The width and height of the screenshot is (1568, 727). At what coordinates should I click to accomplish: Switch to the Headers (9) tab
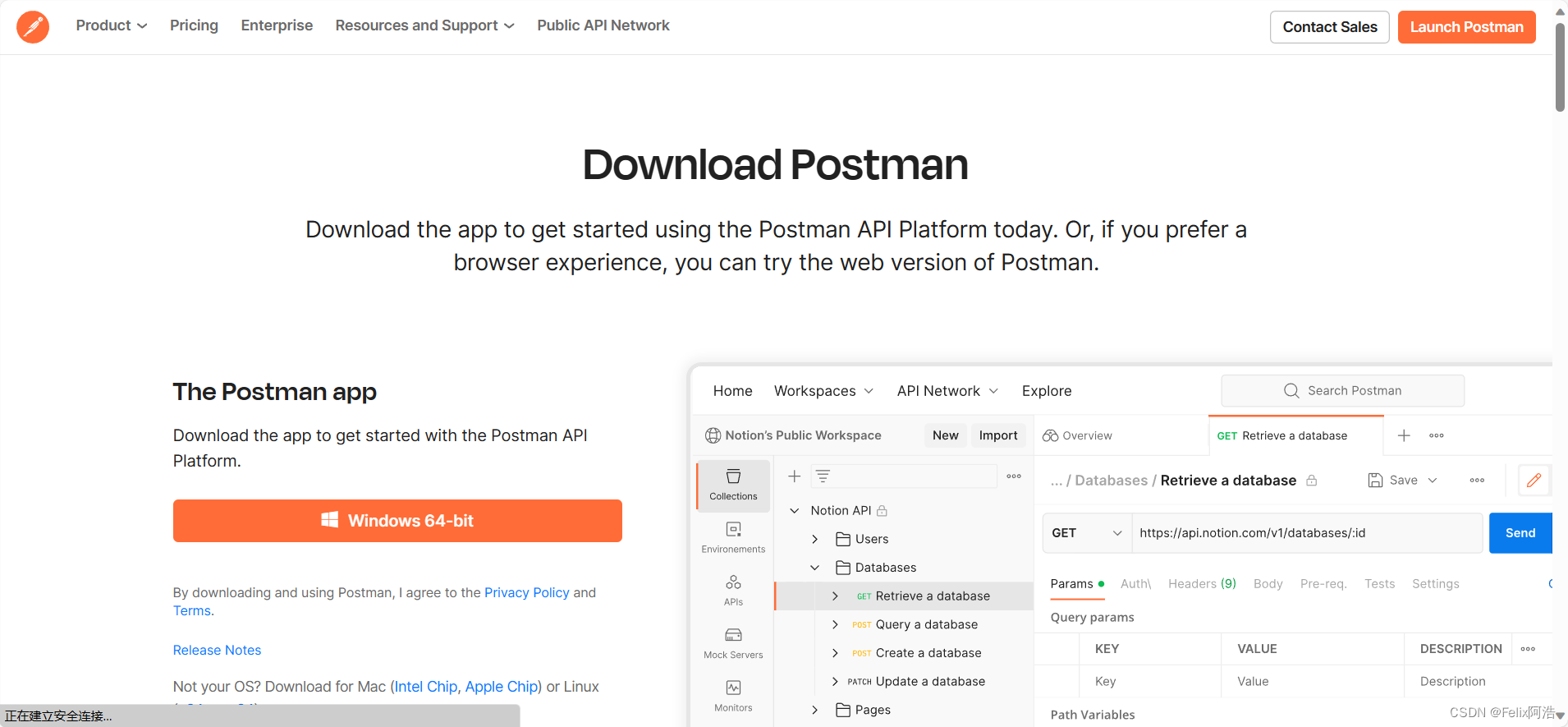(x=1202, y=584)
